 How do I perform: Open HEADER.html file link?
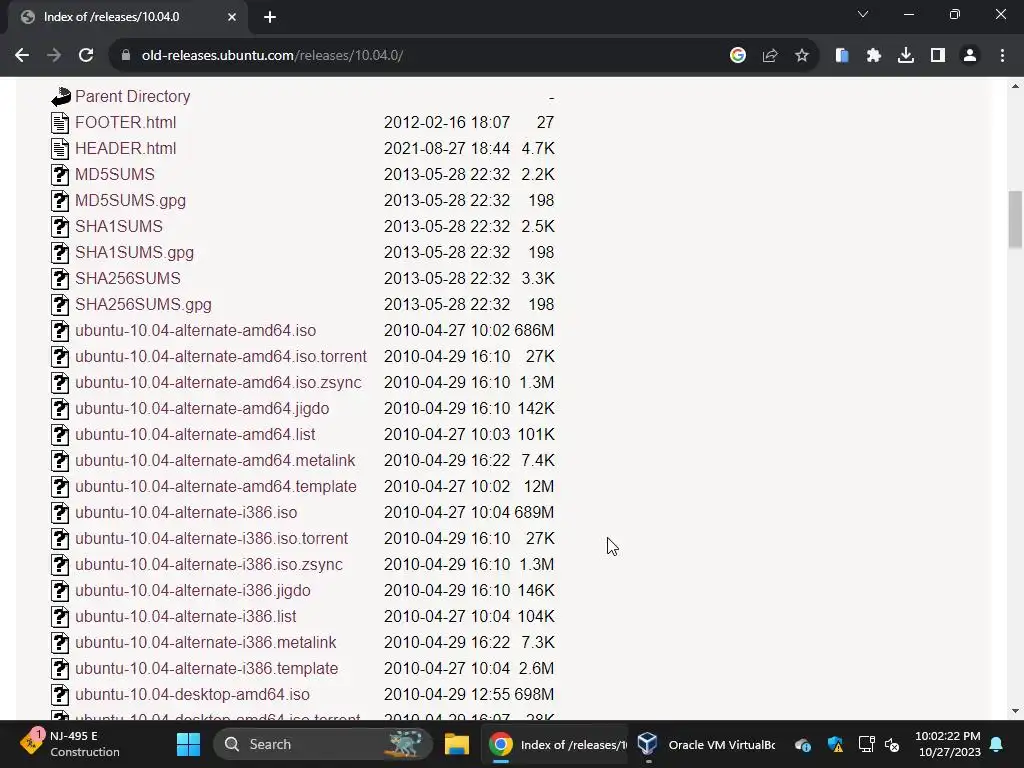click(125, 149)
